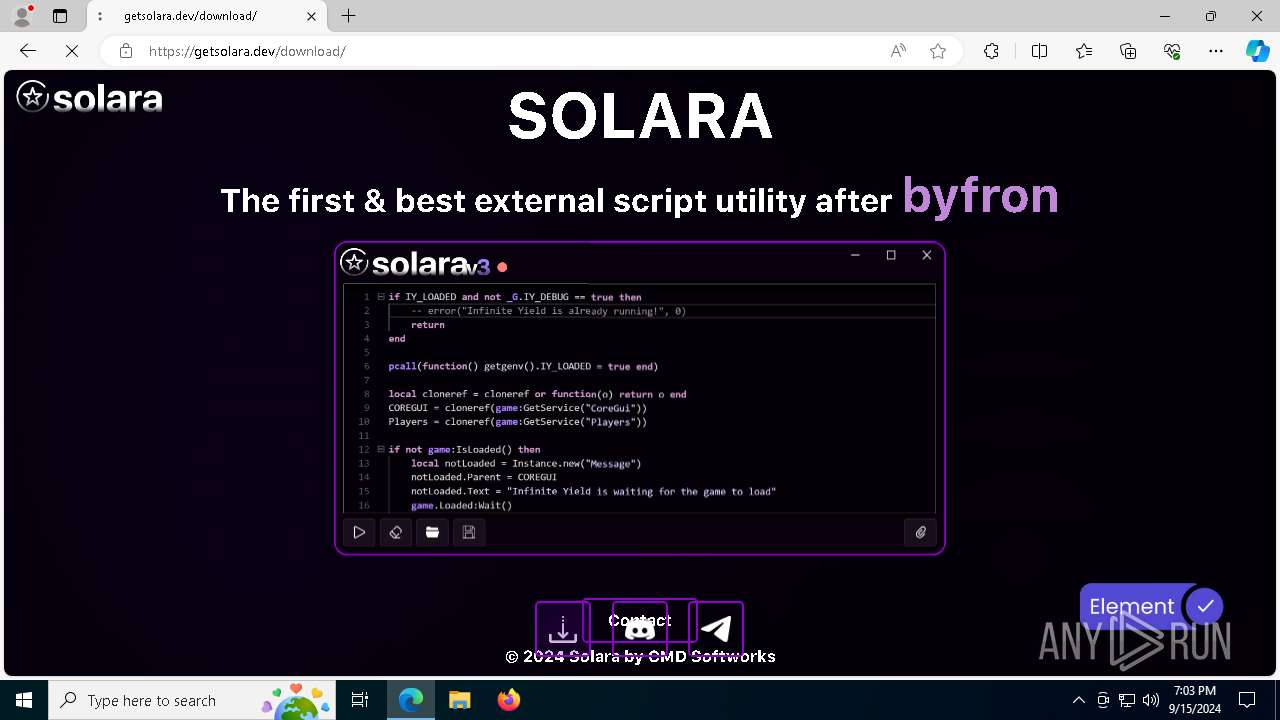Open Browser essentials heart icon
Image resolution: width=1280 pixels, height=720 pixels.
point(1172,51)
